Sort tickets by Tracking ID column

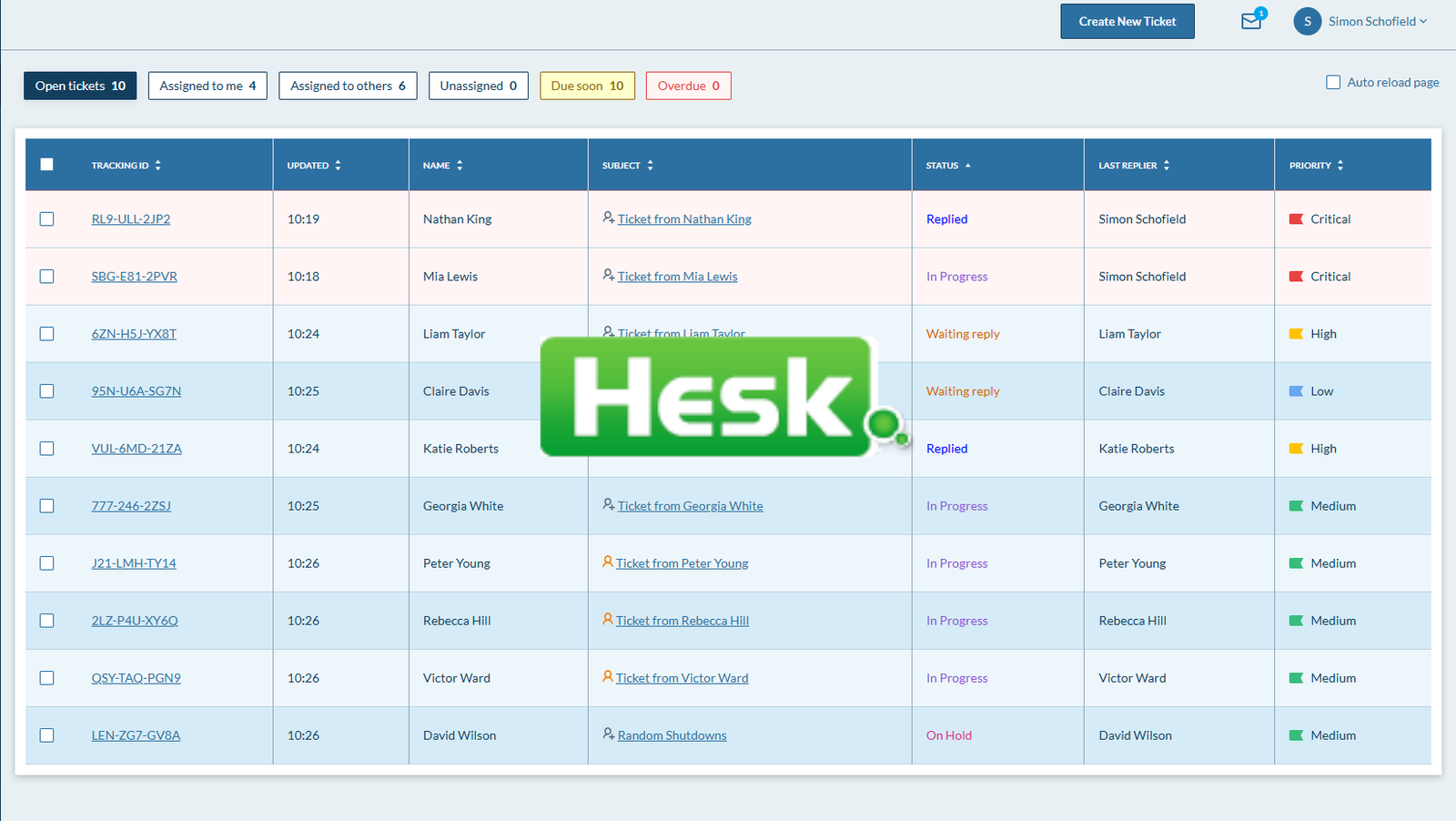pos(158,165)
